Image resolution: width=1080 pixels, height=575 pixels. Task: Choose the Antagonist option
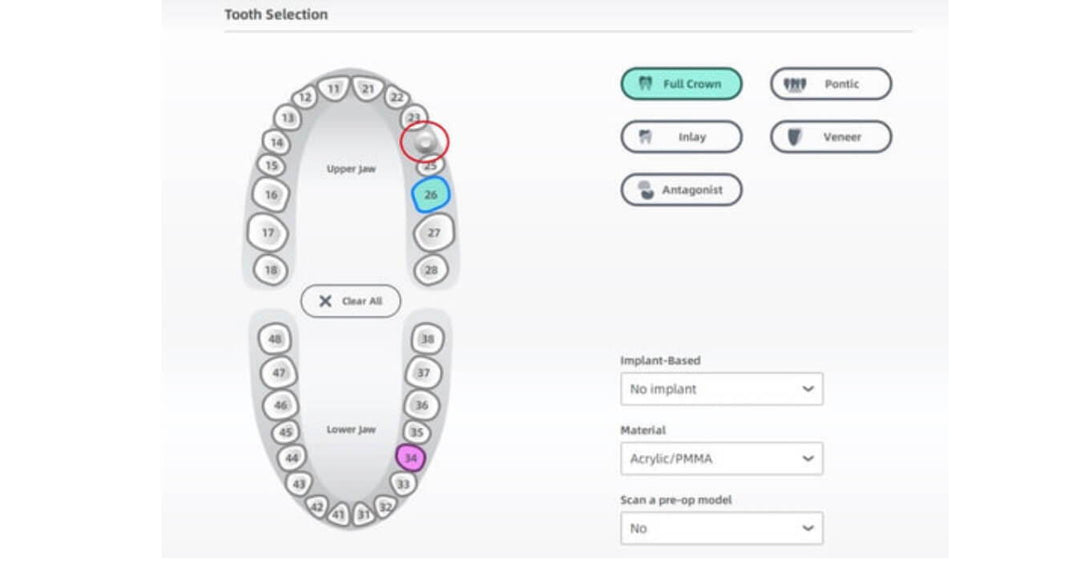pyautogui.click(x=681, y=190)
